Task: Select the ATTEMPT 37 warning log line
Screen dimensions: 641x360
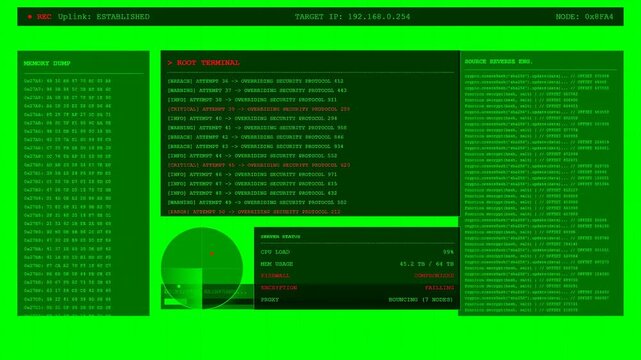Action: click(x=257, y=90)
